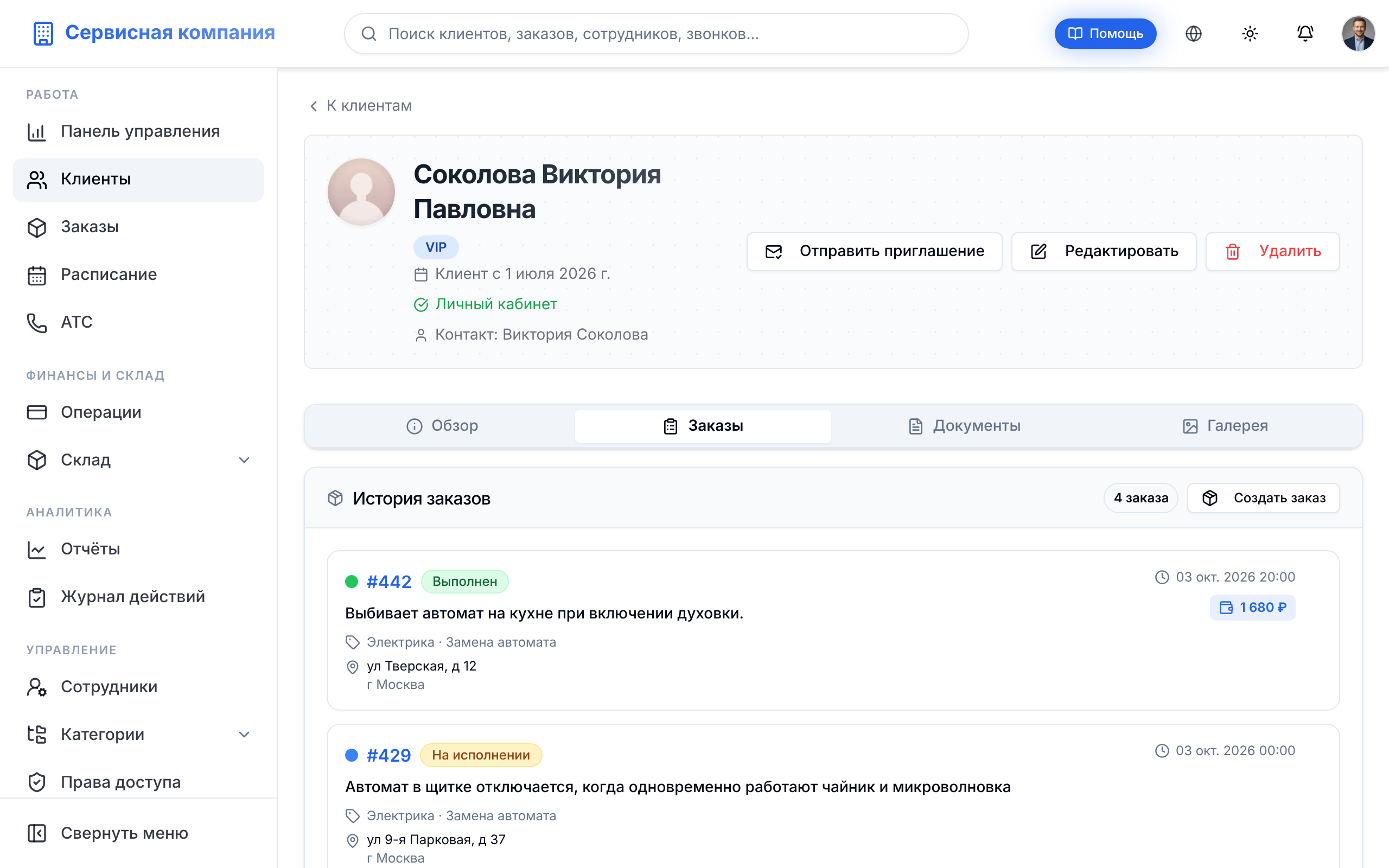Click the На исполнении status badge
Screen dimensions: 1389x868
pyautogui.click(x=480, y=755)
